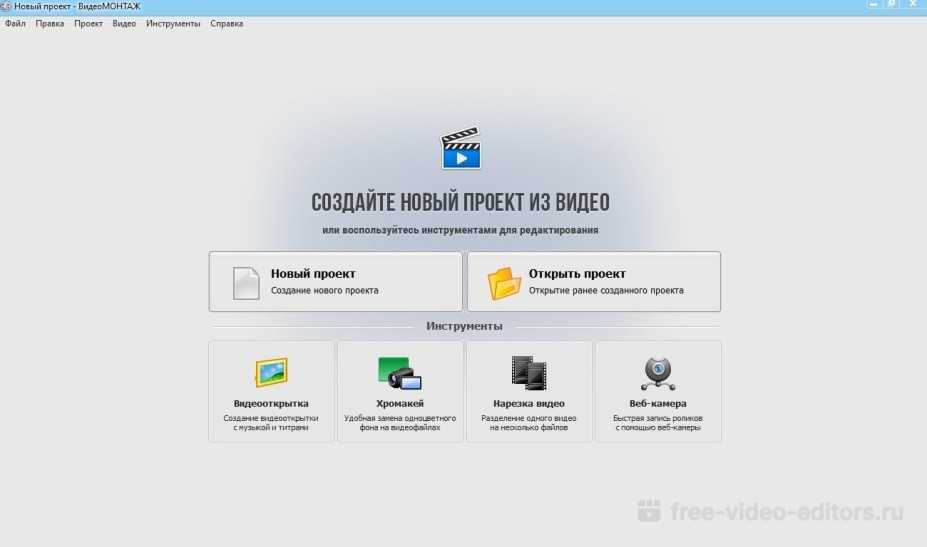927x547 pixels.
Task: Click the ВидеоМОНТАЖ app icon in title bar
Action: tap(7, 6)
